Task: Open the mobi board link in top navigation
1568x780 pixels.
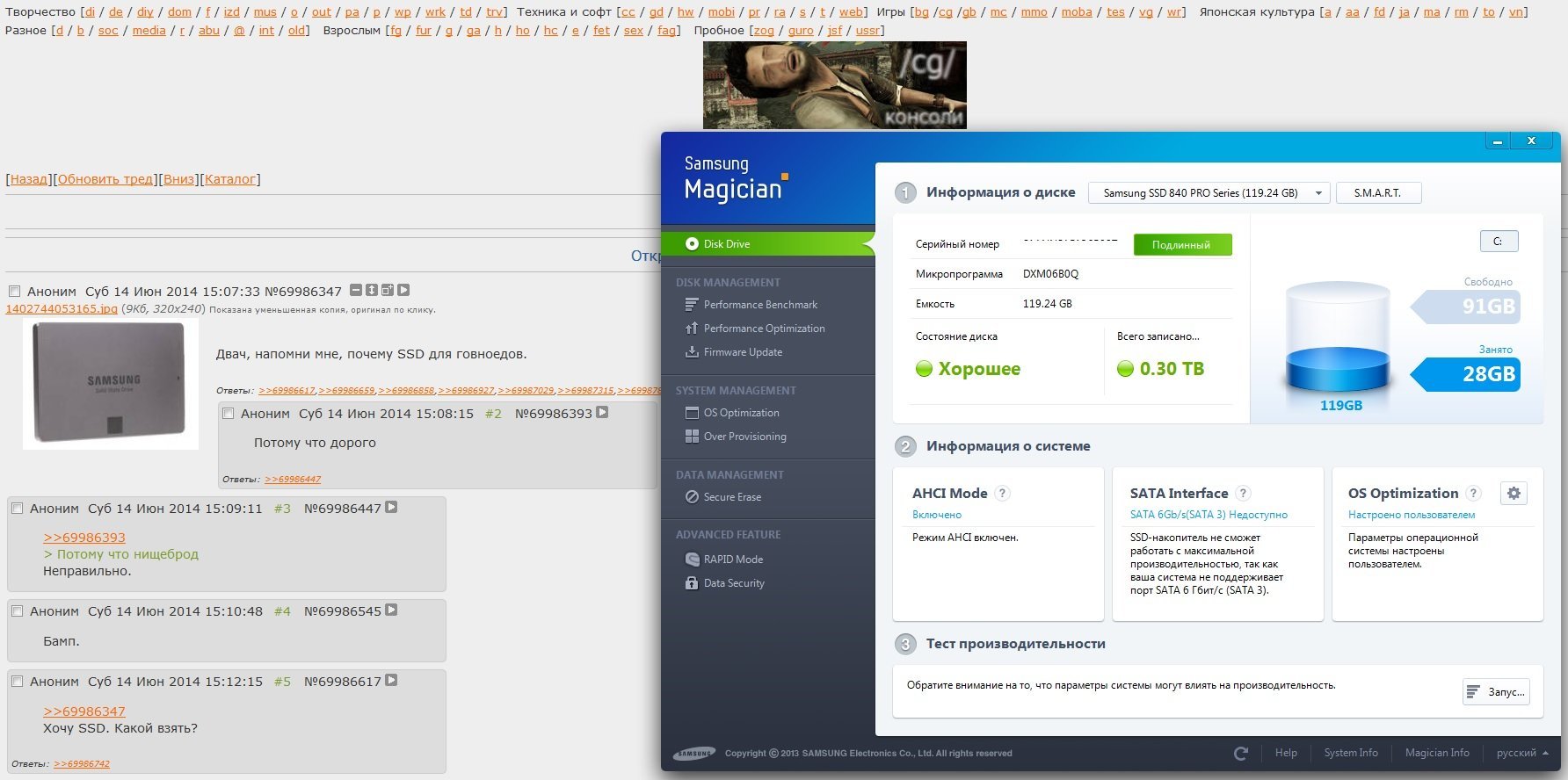Action: tap(722, 12)
